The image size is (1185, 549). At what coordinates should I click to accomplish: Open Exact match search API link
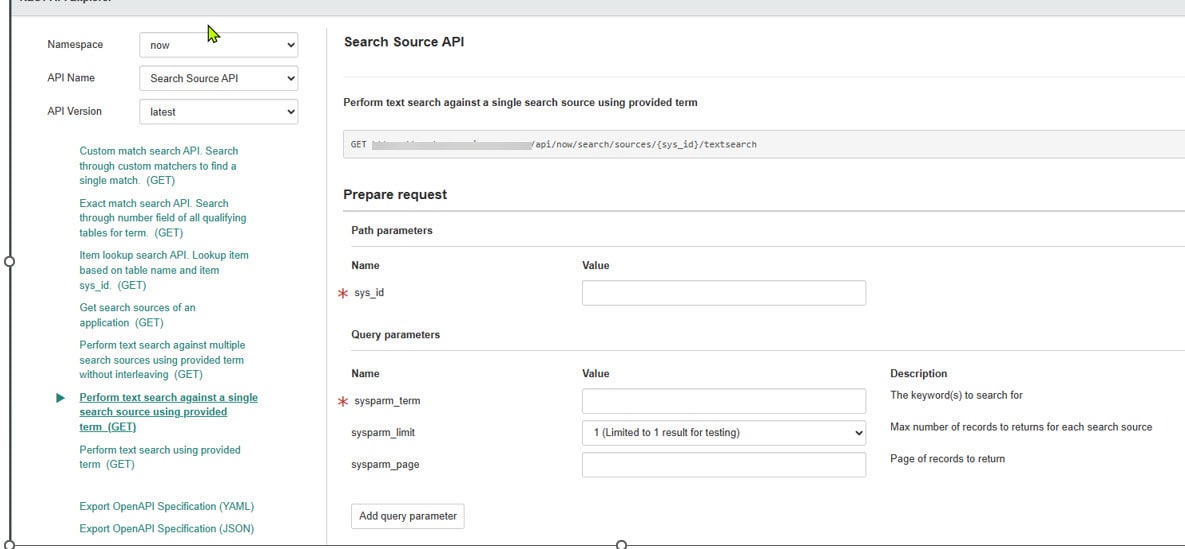click(162, 218)
